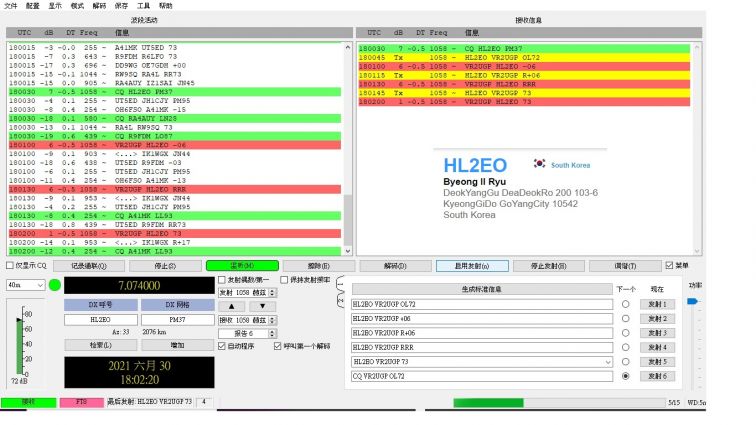The width and height of the screenshot is (756, 425).
Task: Open the 文件 menu
Action: point(10,6)
